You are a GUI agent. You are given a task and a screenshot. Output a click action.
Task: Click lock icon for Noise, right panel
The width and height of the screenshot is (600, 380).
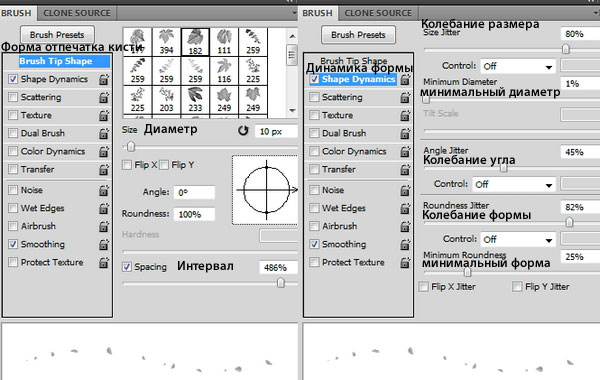[405, 190]
